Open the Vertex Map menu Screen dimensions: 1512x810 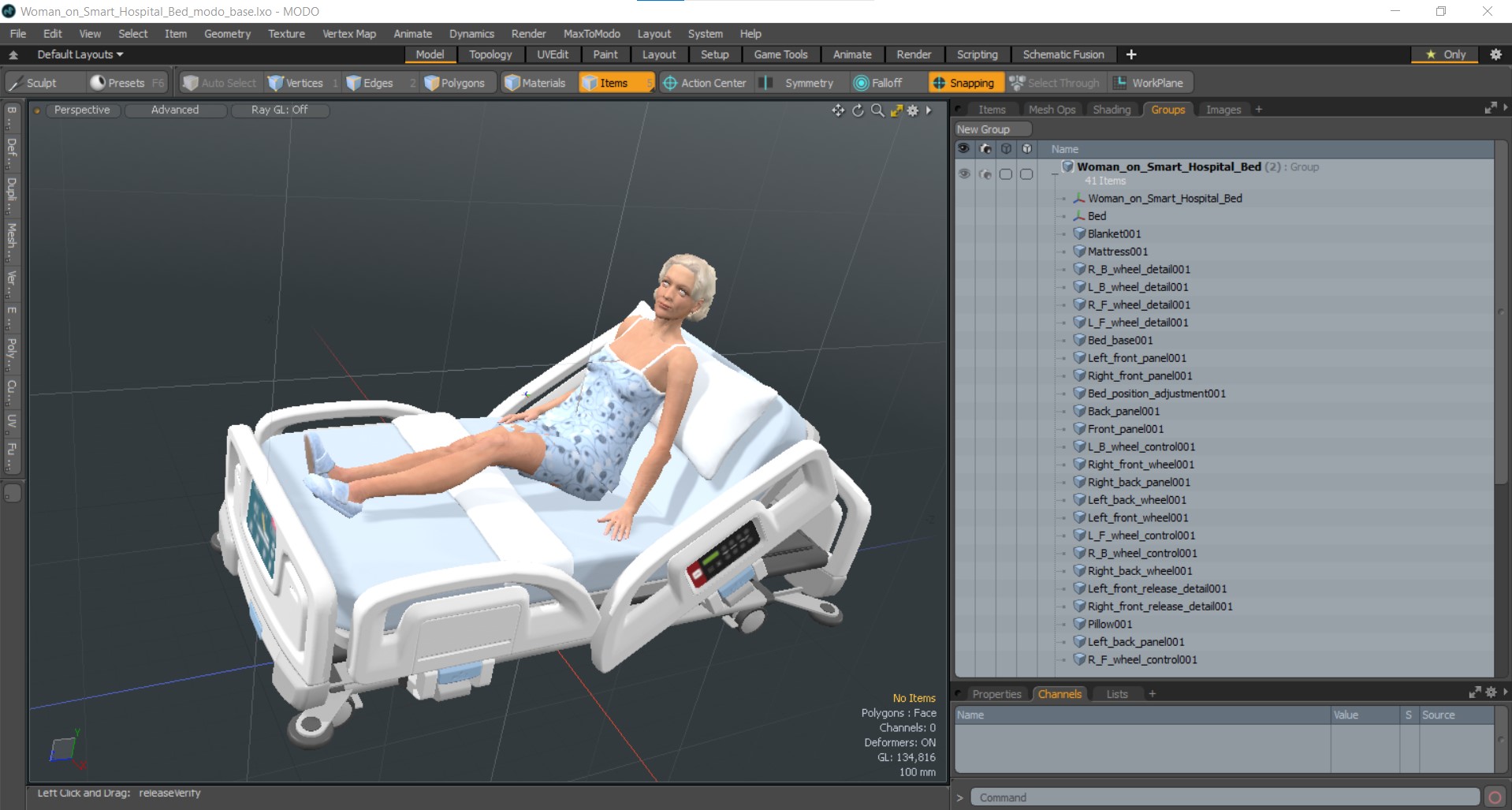349,34
